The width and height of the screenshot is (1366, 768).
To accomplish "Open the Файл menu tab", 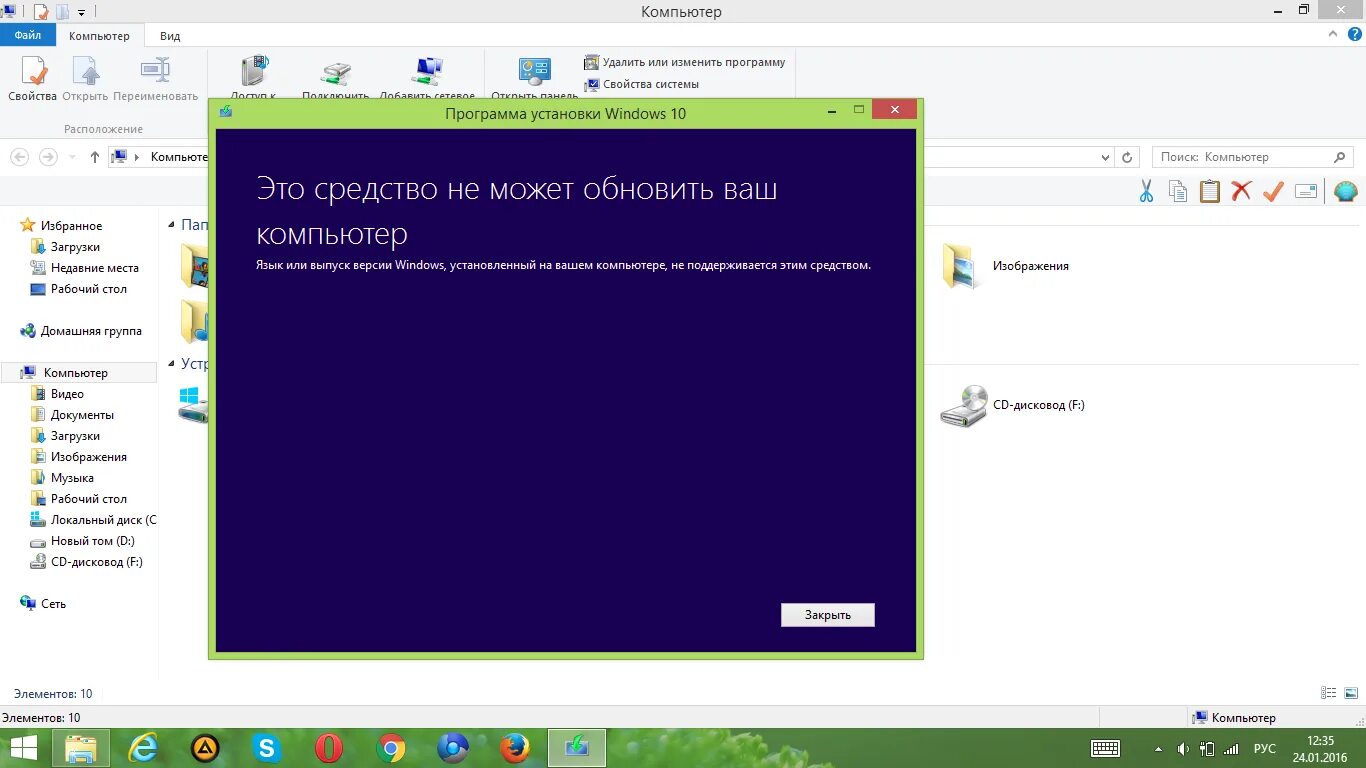I will 28,35.
